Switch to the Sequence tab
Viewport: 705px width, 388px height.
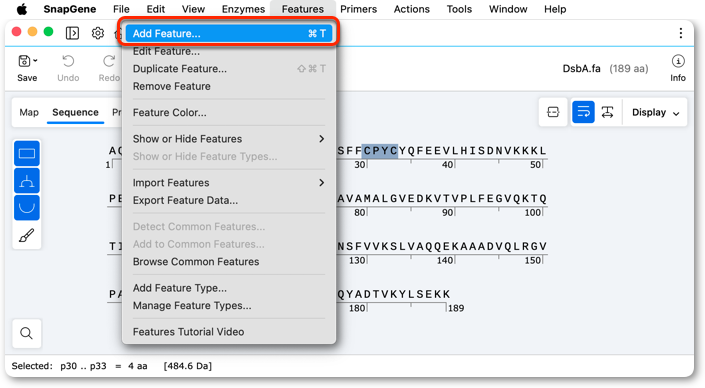pos(75,112)
